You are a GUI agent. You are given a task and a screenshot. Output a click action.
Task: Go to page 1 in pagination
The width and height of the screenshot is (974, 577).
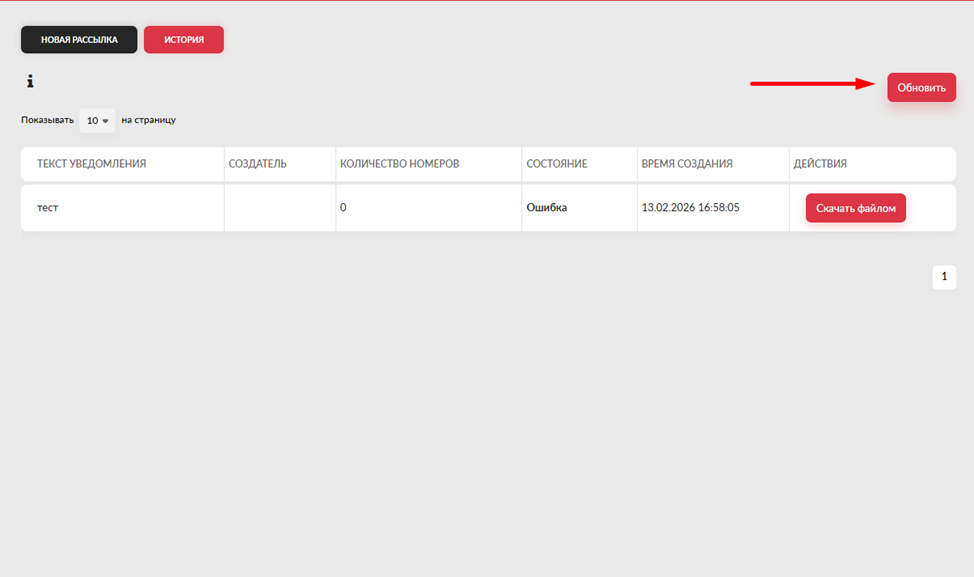click(944, 277)
